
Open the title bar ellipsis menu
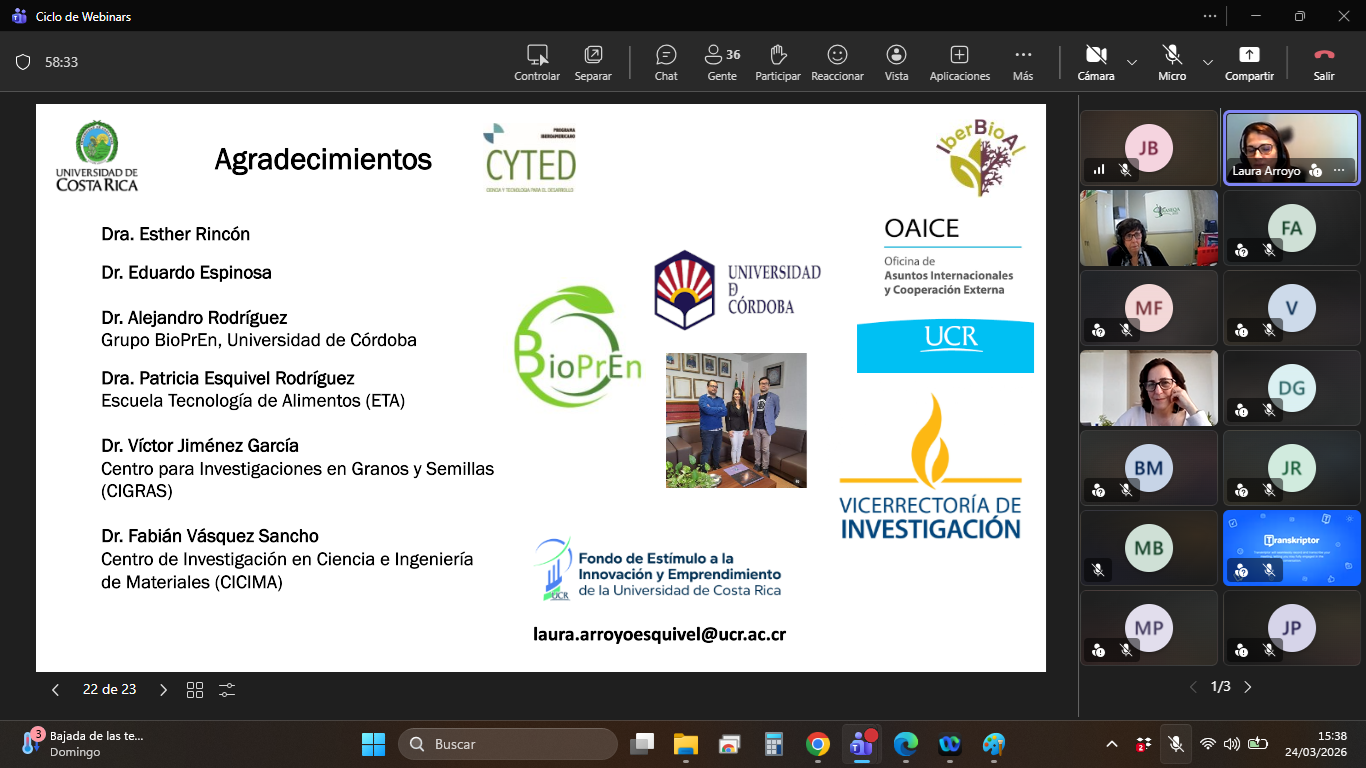tap(1211, 16)
